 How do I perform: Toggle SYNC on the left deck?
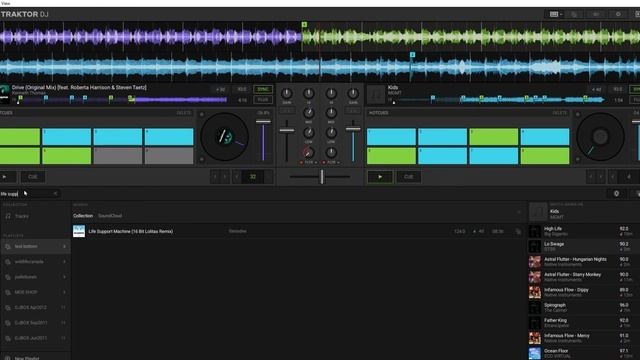point(263,89)
